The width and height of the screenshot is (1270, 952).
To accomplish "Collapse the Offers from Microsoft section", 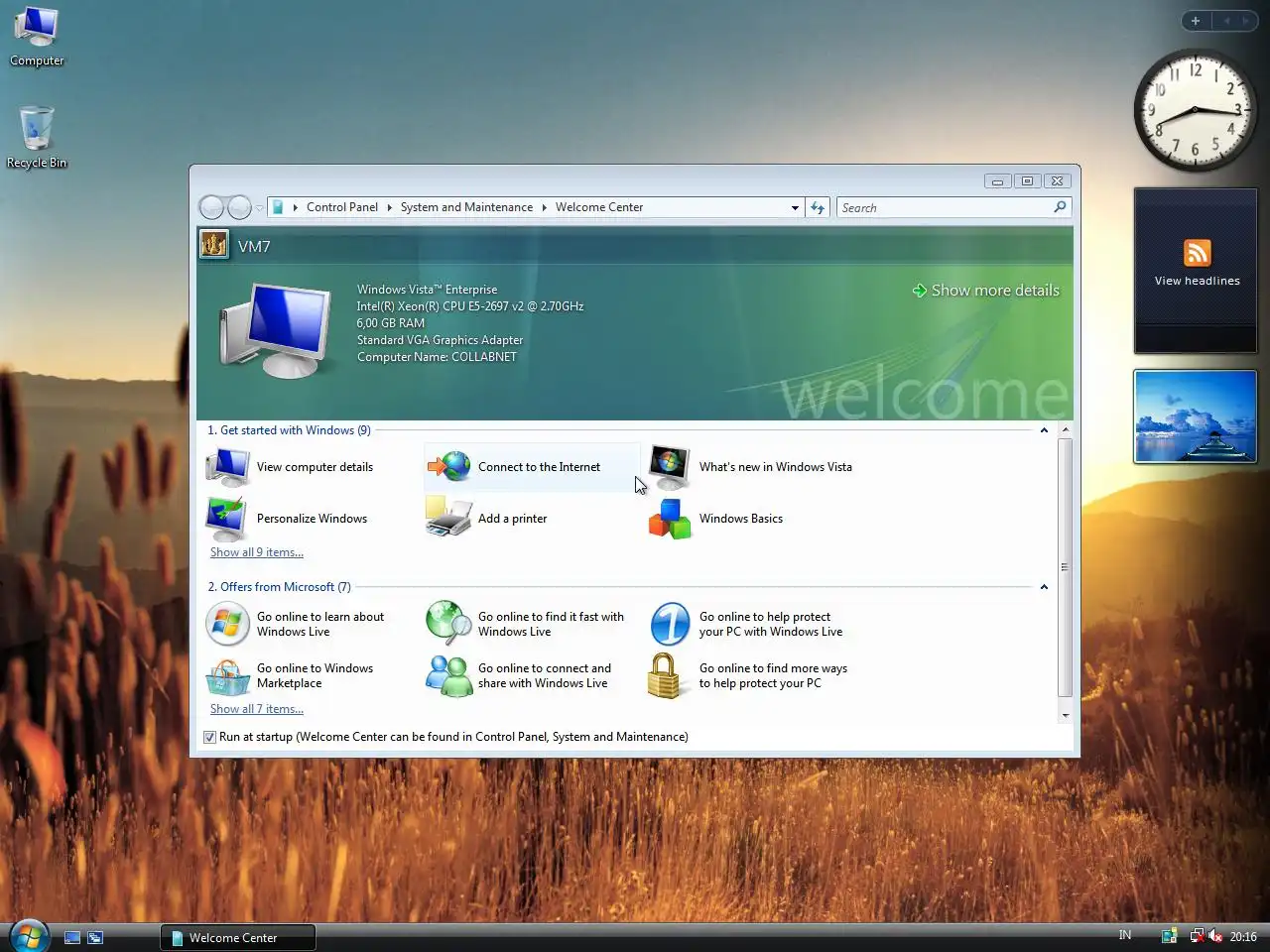I will (1044, 587).
